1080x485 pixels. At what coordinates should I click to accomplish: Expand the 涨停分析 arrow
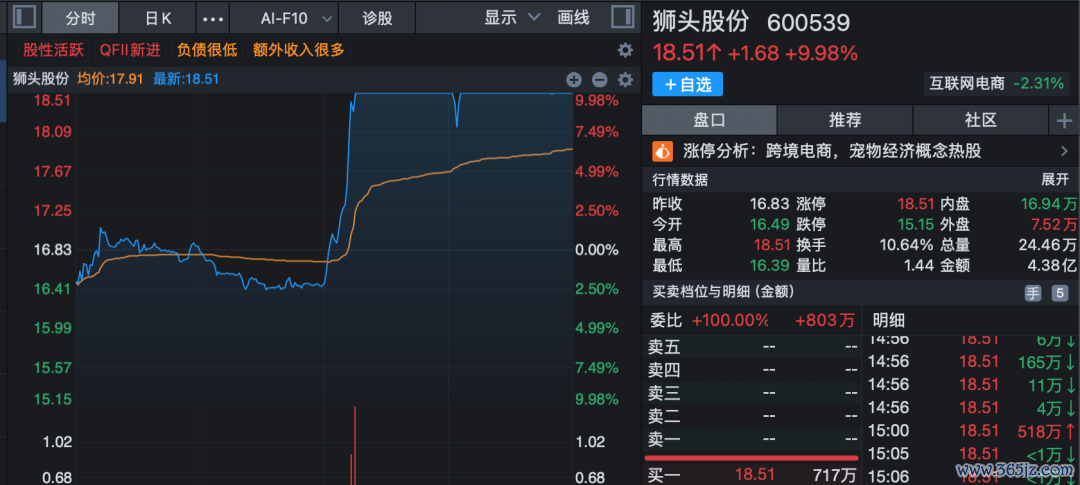click(1065, 150)
